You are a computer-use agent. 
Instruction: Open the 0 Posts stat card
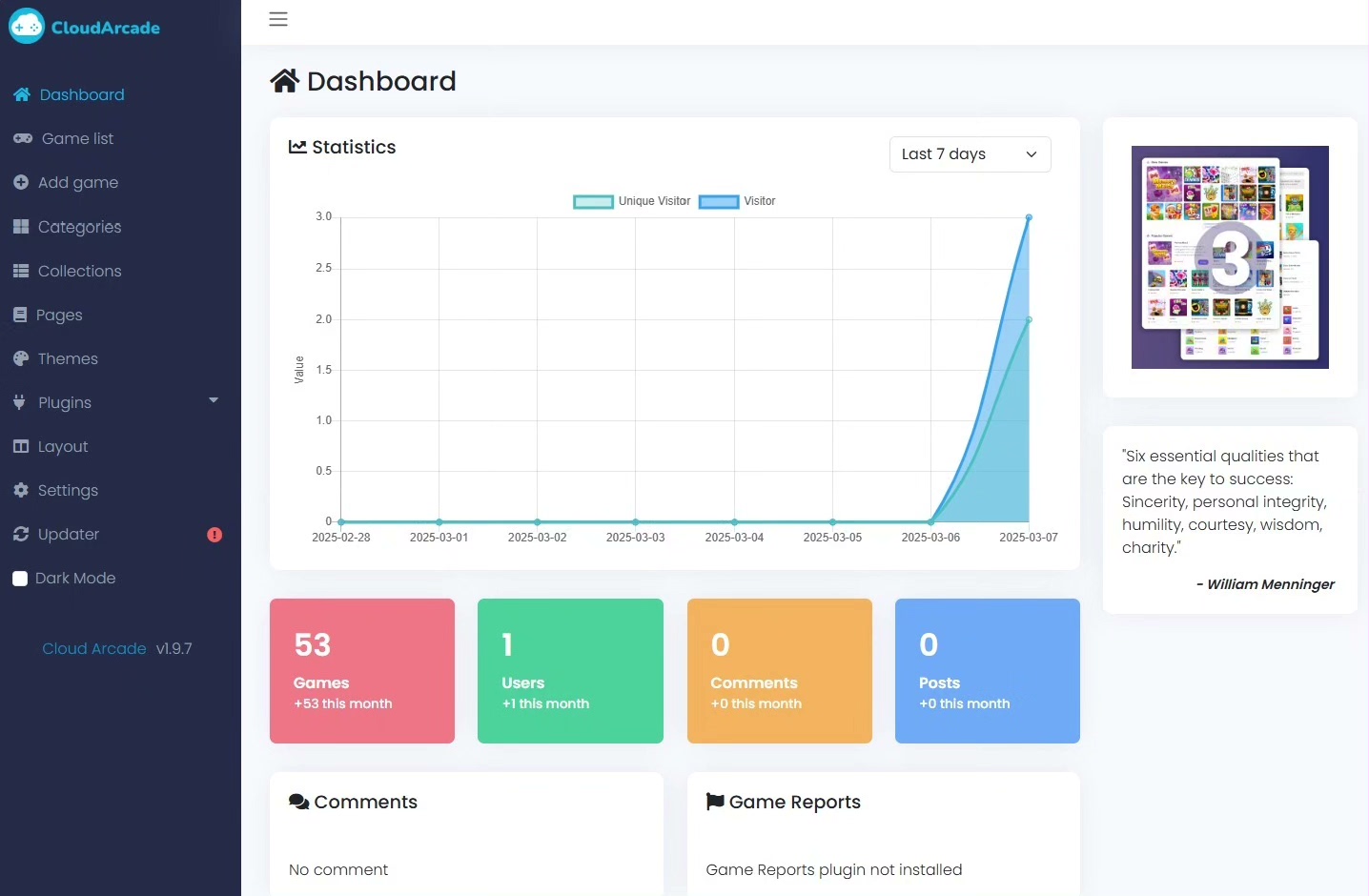988,671
